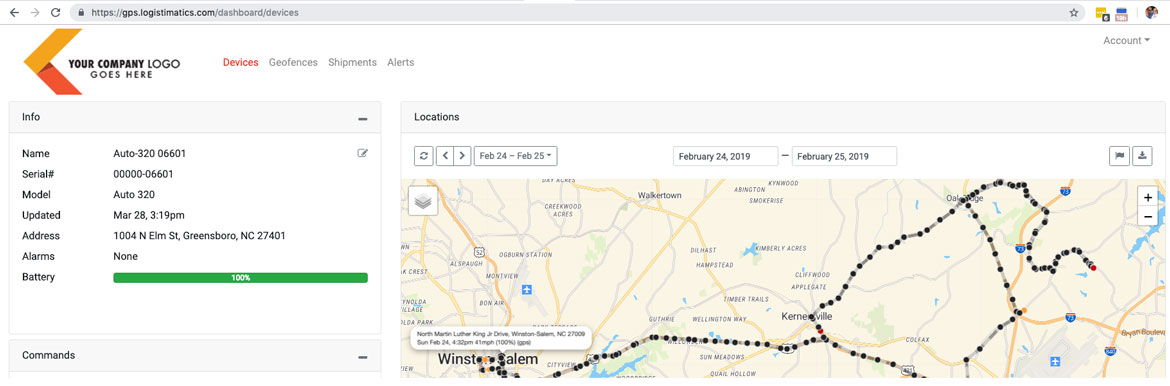Open the Geofences tab
This screenshot has height=386, width=1170.
pyautogui.click(x=293, y=63)
